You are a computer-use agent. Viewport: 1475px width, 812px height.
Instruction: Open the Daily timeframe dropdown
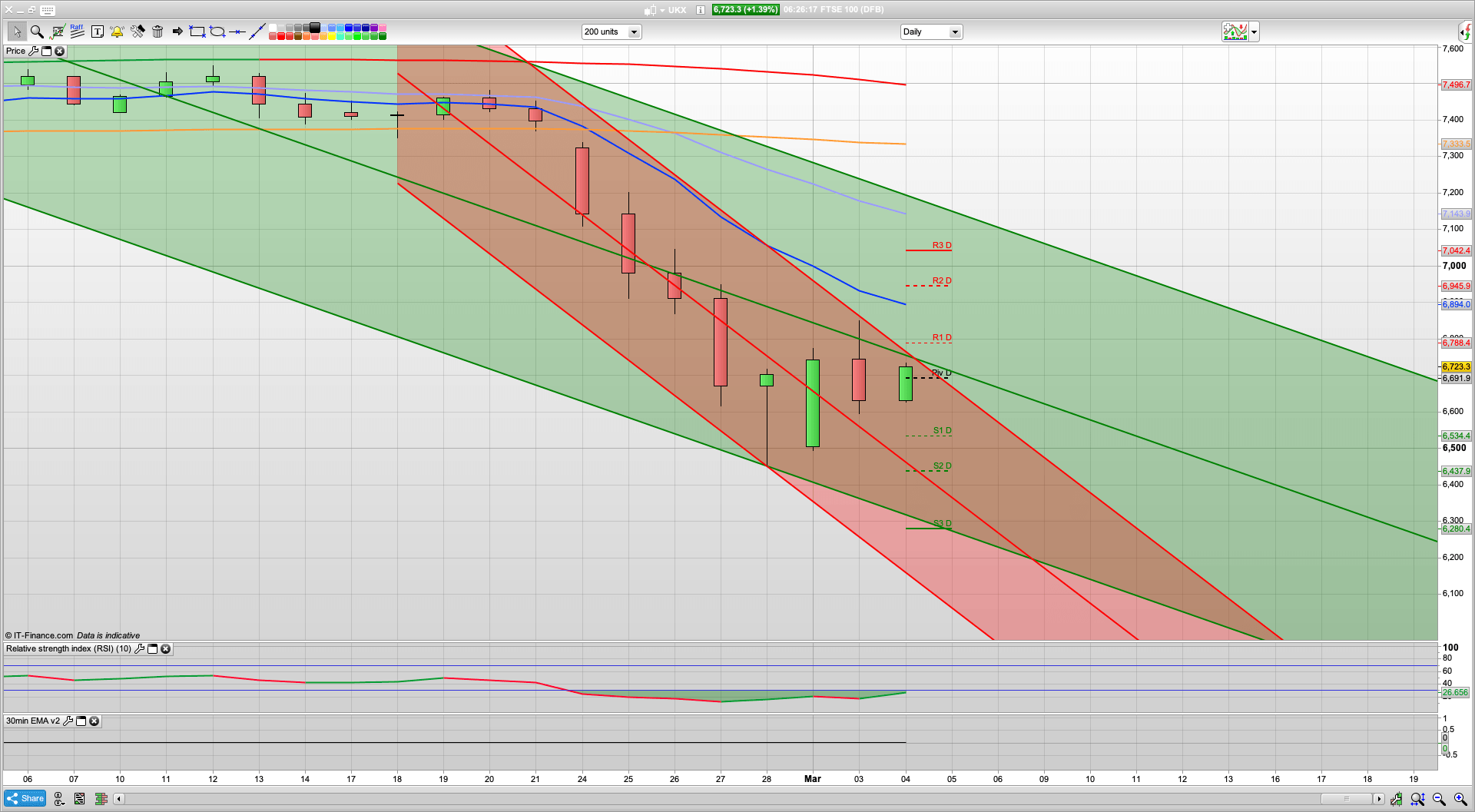click(x=955, y=32)
